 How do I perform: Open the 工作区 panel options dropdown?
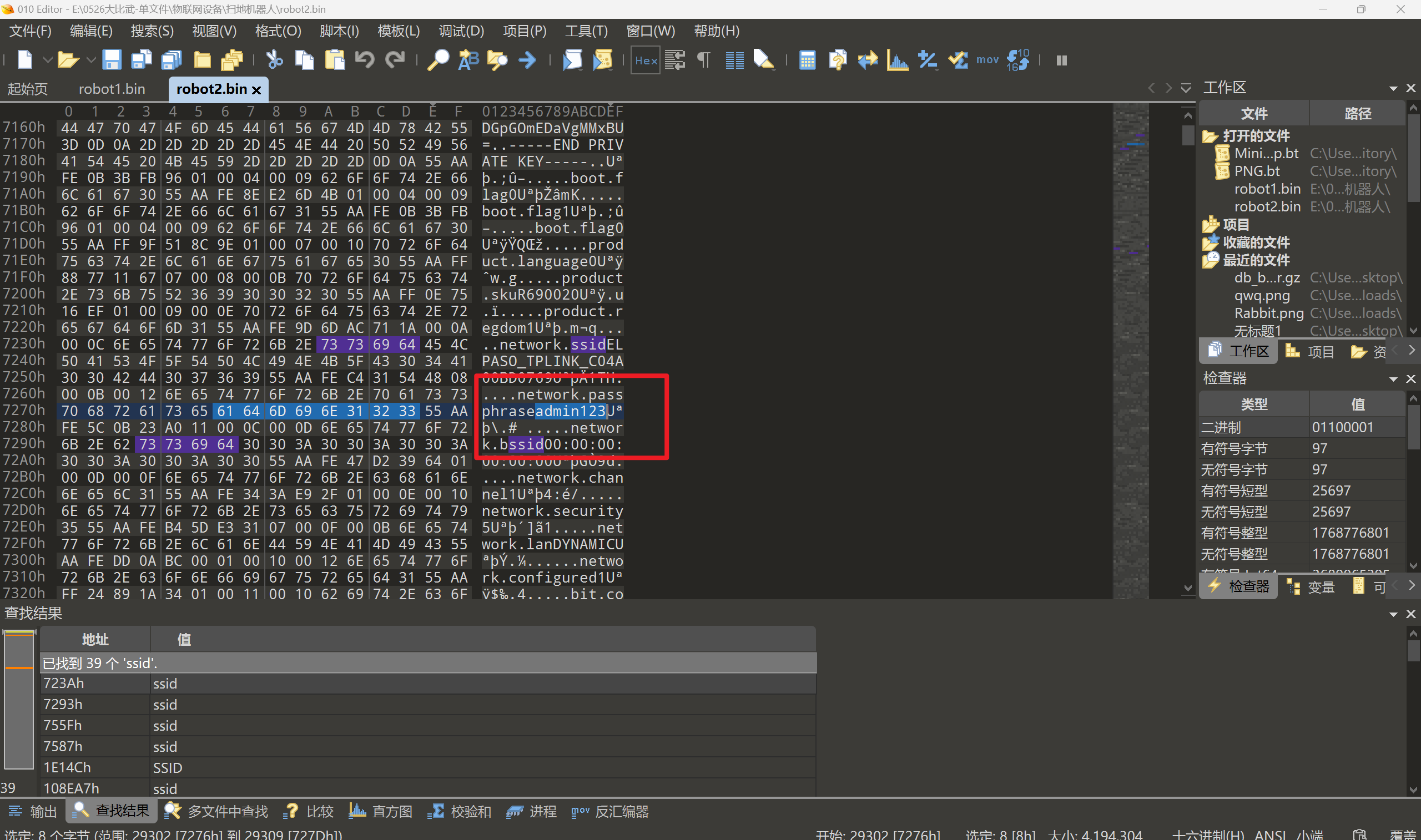tap(1393, 88)
